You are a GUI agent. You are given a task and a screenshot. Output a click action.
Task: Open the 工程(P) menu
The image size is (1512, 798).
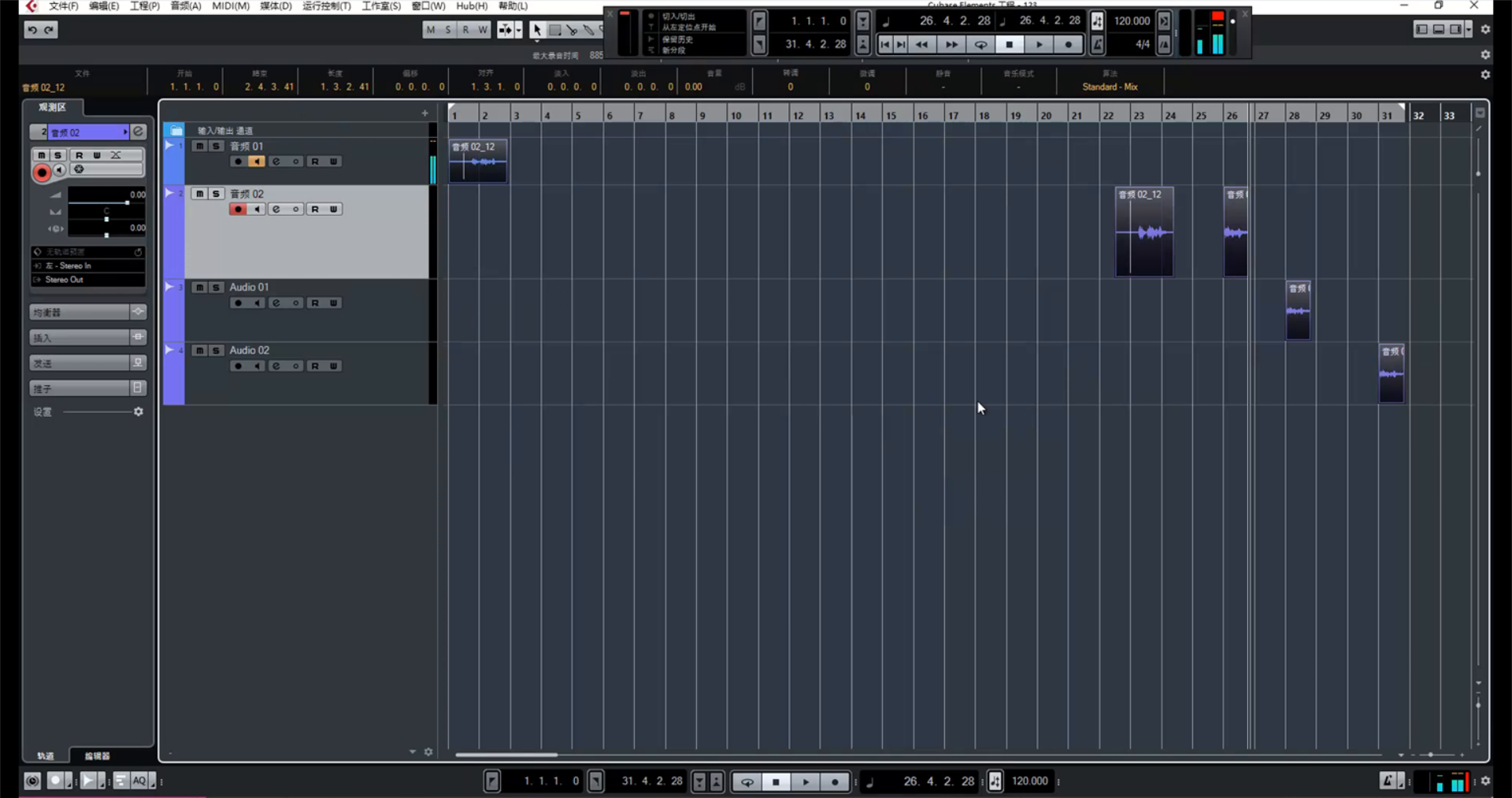(145, 6)
